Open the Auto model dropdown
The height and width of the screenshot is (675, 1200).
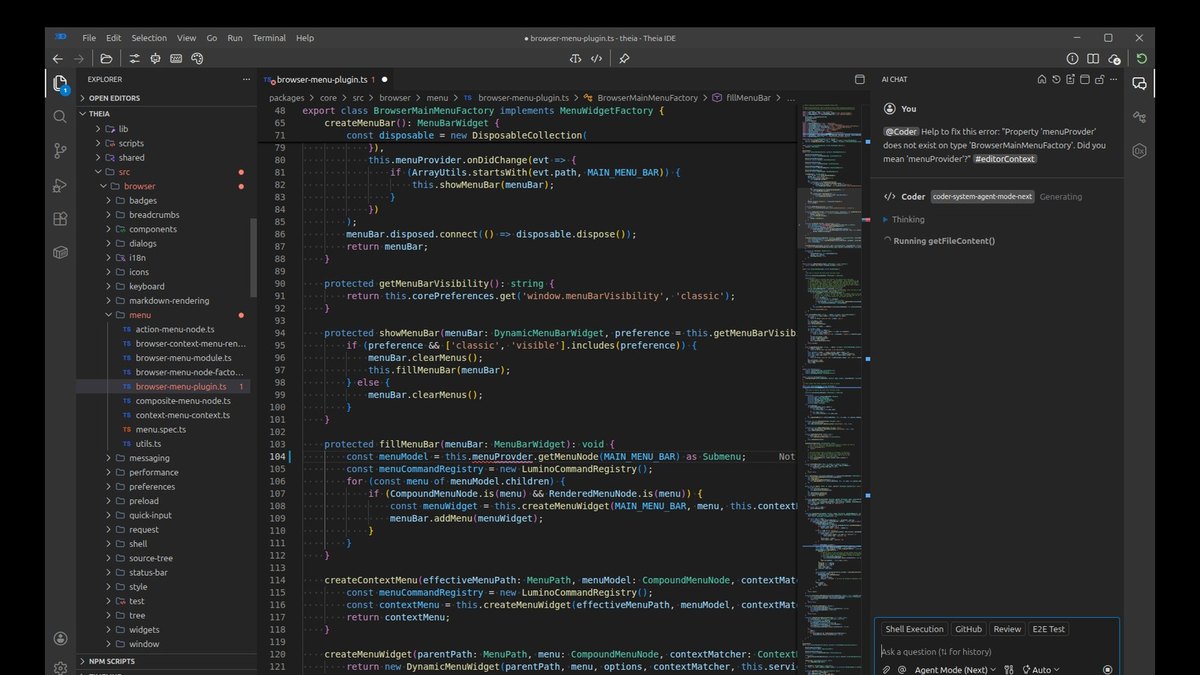[x=1041, y=670]
